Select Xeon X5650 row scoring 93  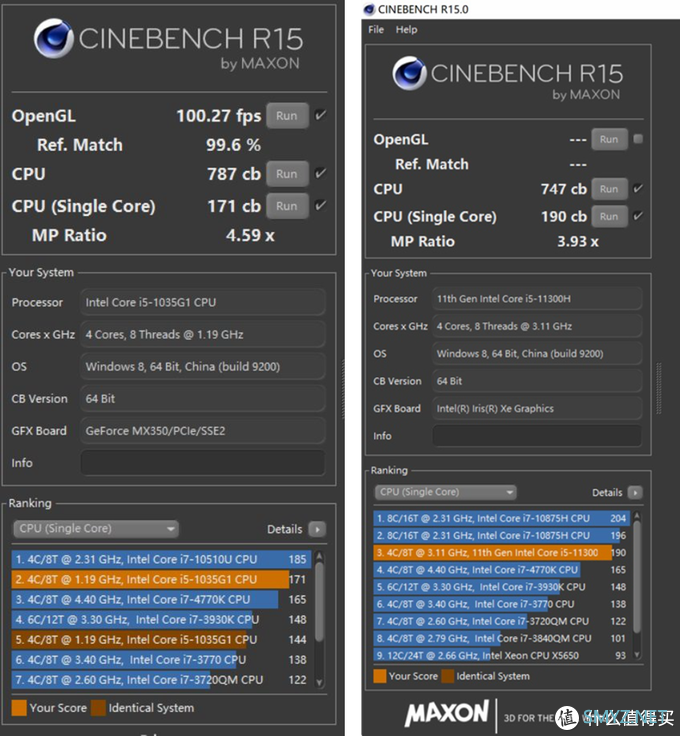point(502,655)
